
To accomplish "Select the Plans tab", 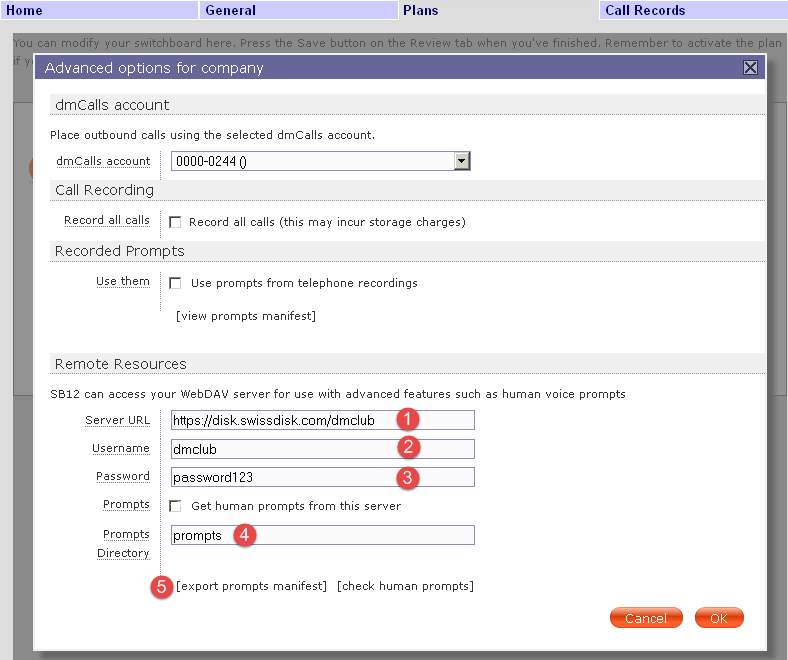I will pyautogui.click(x=499, y=10).
